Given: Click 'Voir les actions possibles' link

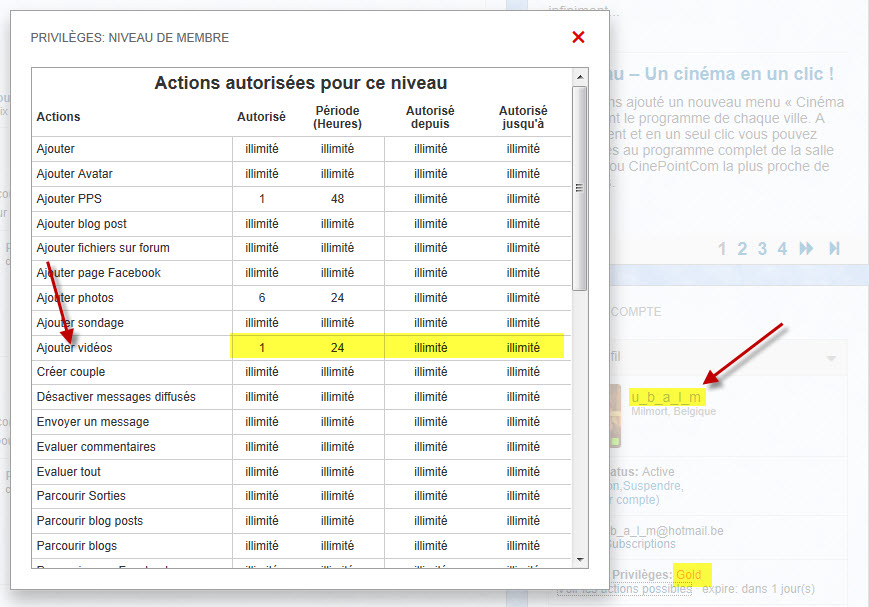Looking at the screenshot, I should point(624,589).
